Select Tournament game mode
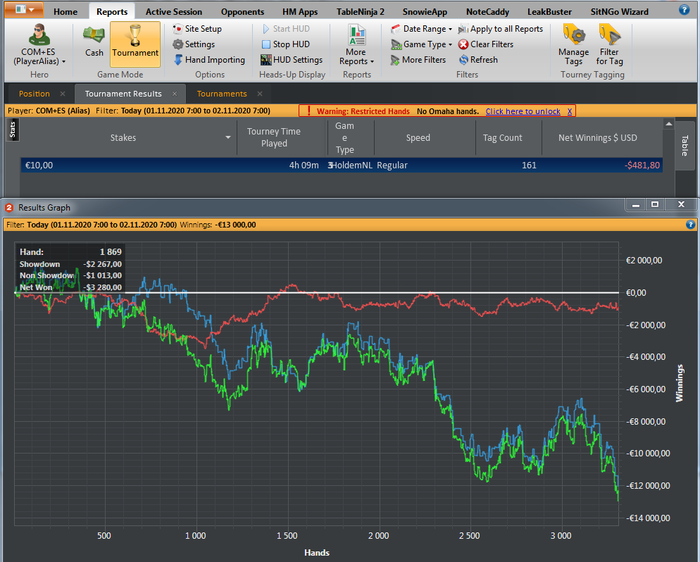Screen dimensions: 700x562 point(135,44)
